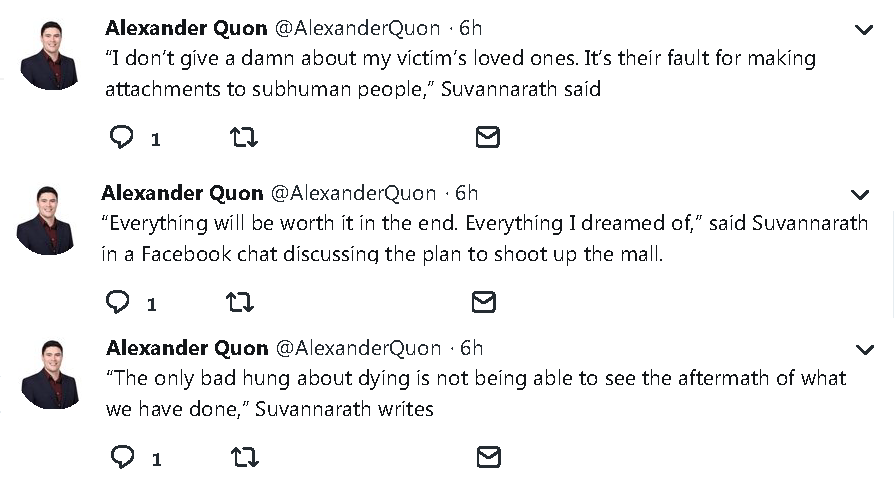Reply to the "Facebook chat" tweet
This screenshot has height=498, width=894.
(x=118, y=301)
